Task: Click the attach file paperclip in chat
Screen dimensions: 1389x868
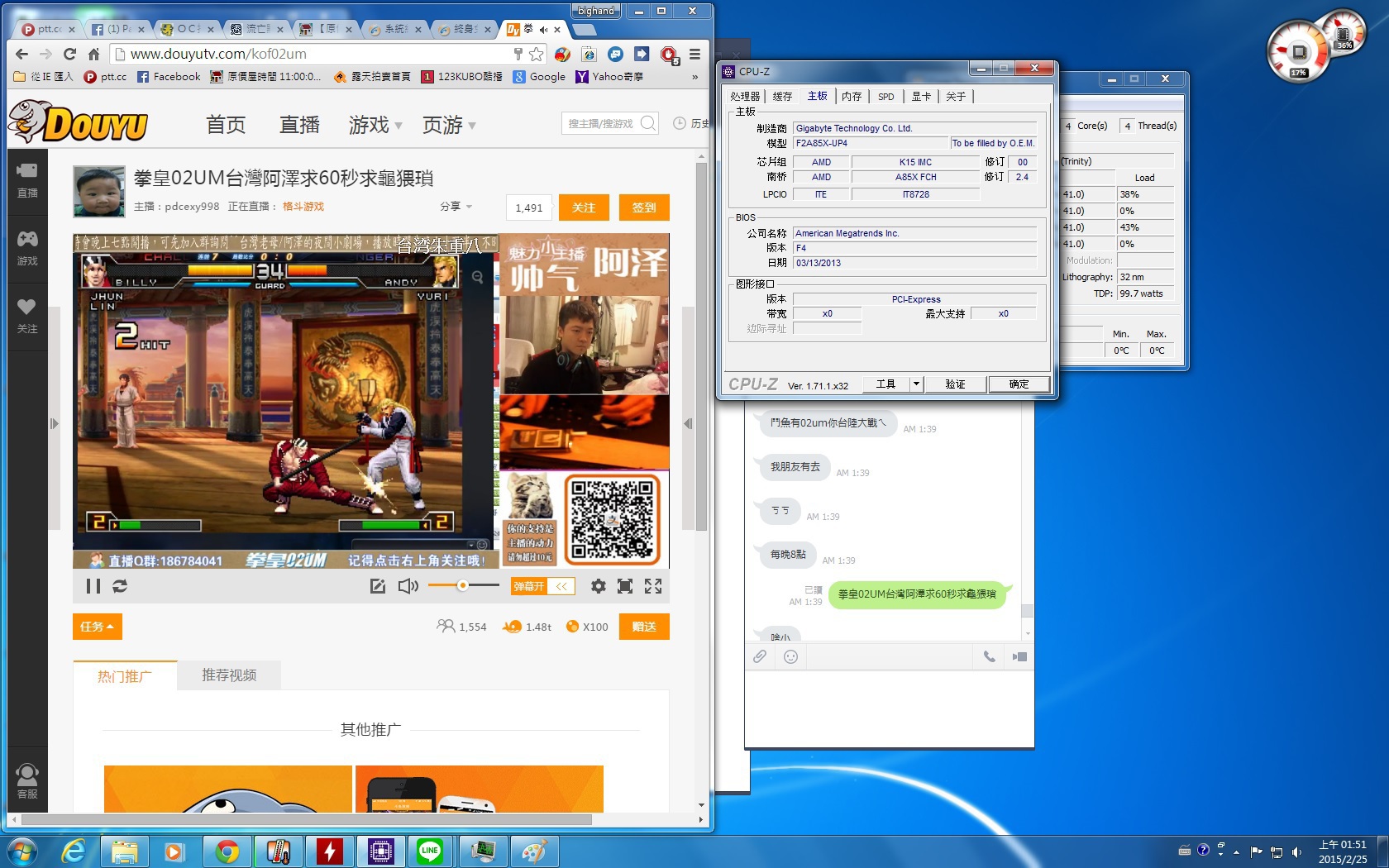Action: tap(760, 656)
